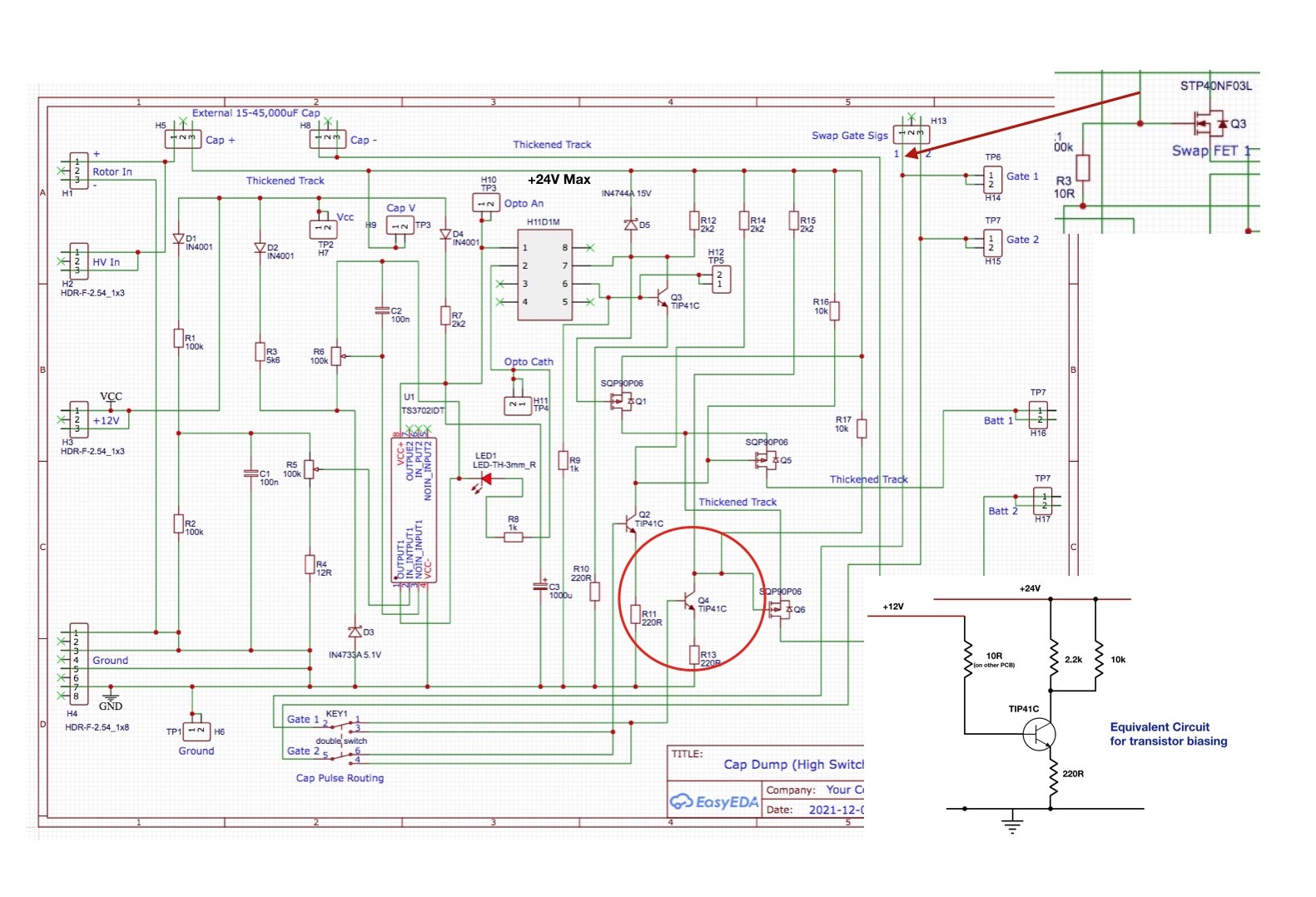
Task: Select the D4 IN4001 diode
Action: pyautogui.click(x=445, y=235)
